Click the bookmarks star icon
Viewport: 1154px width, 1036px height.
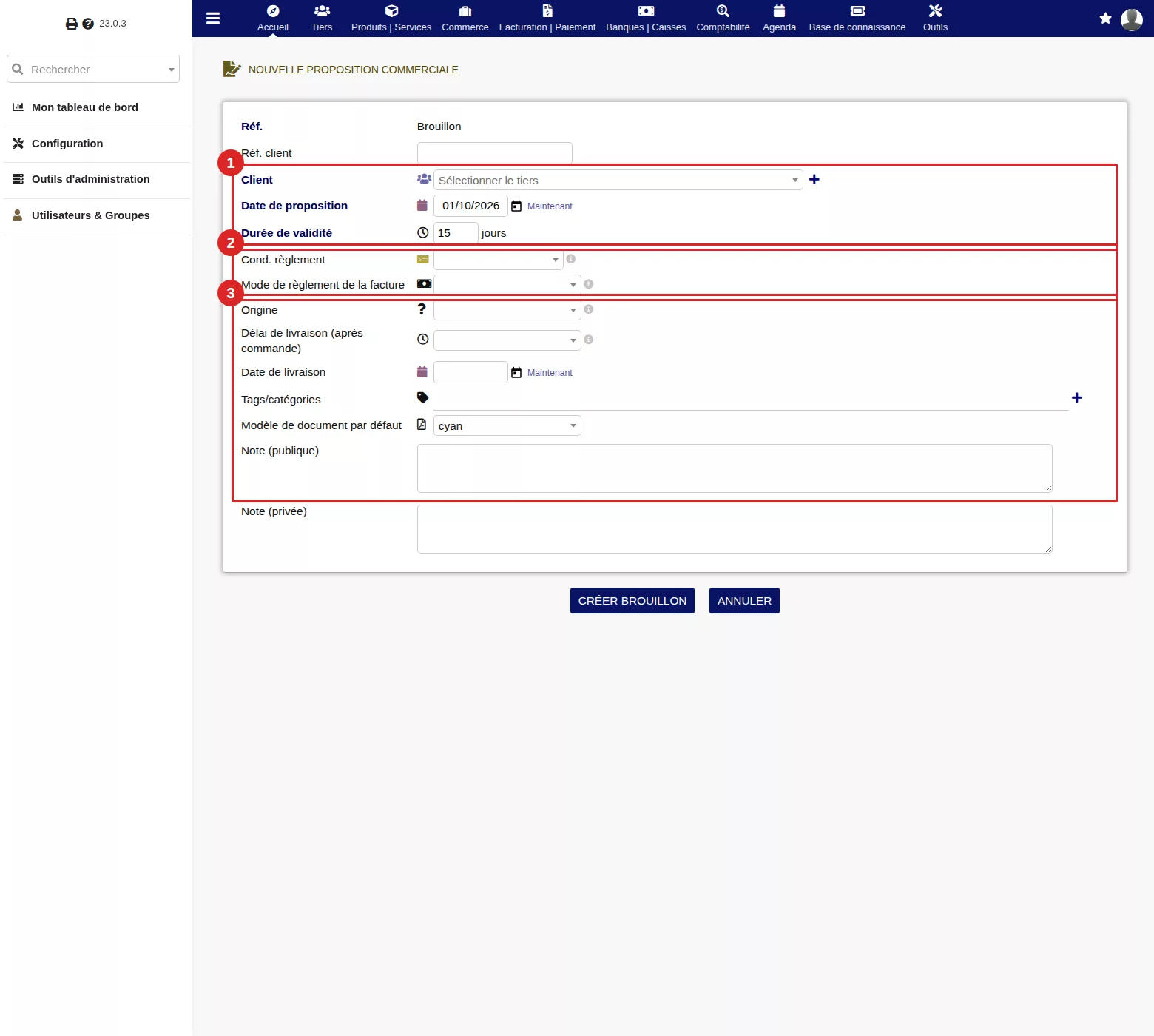pos(1105,18)
